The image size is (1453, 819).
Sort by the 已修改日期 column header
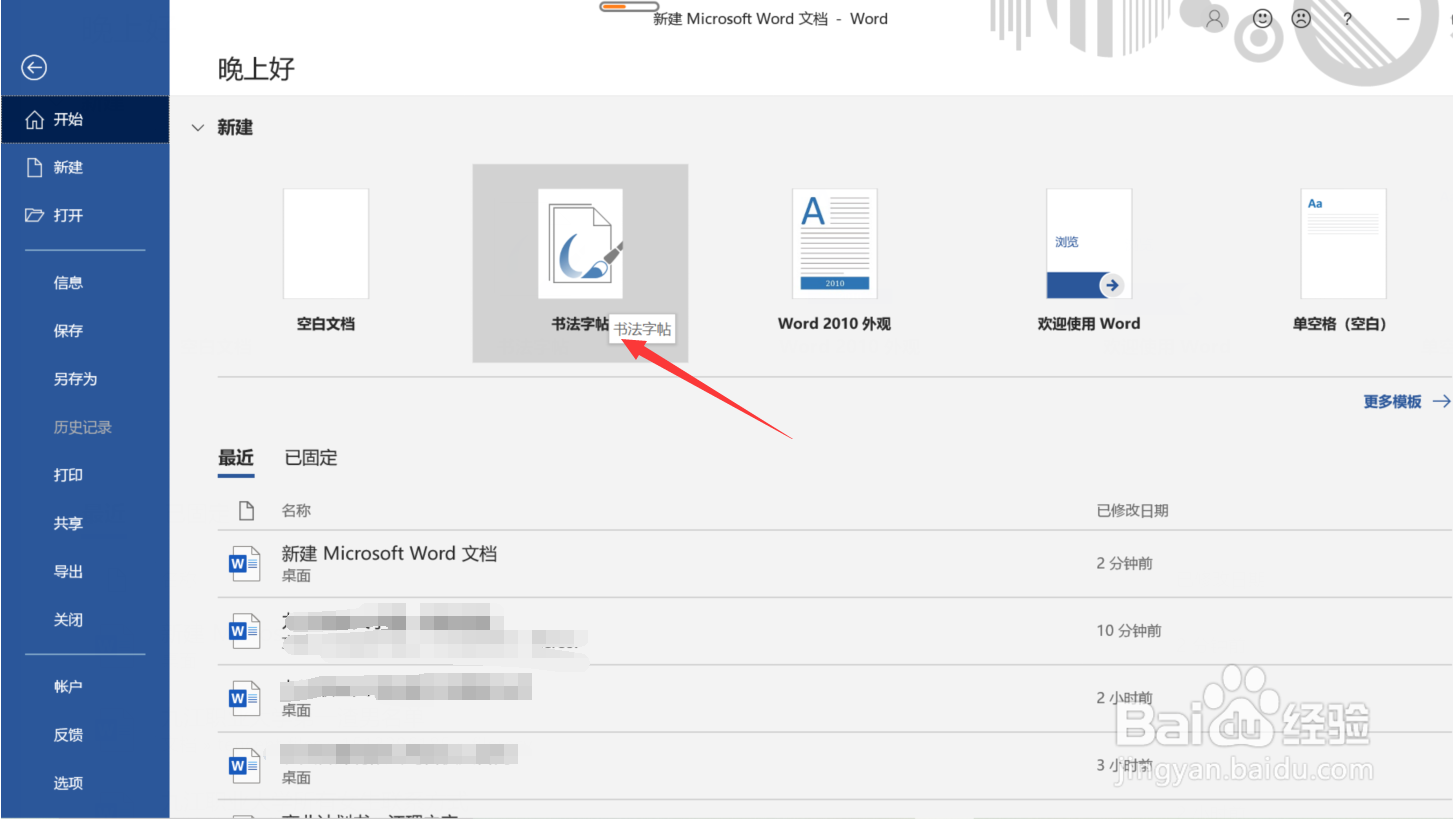point(1132,511)
